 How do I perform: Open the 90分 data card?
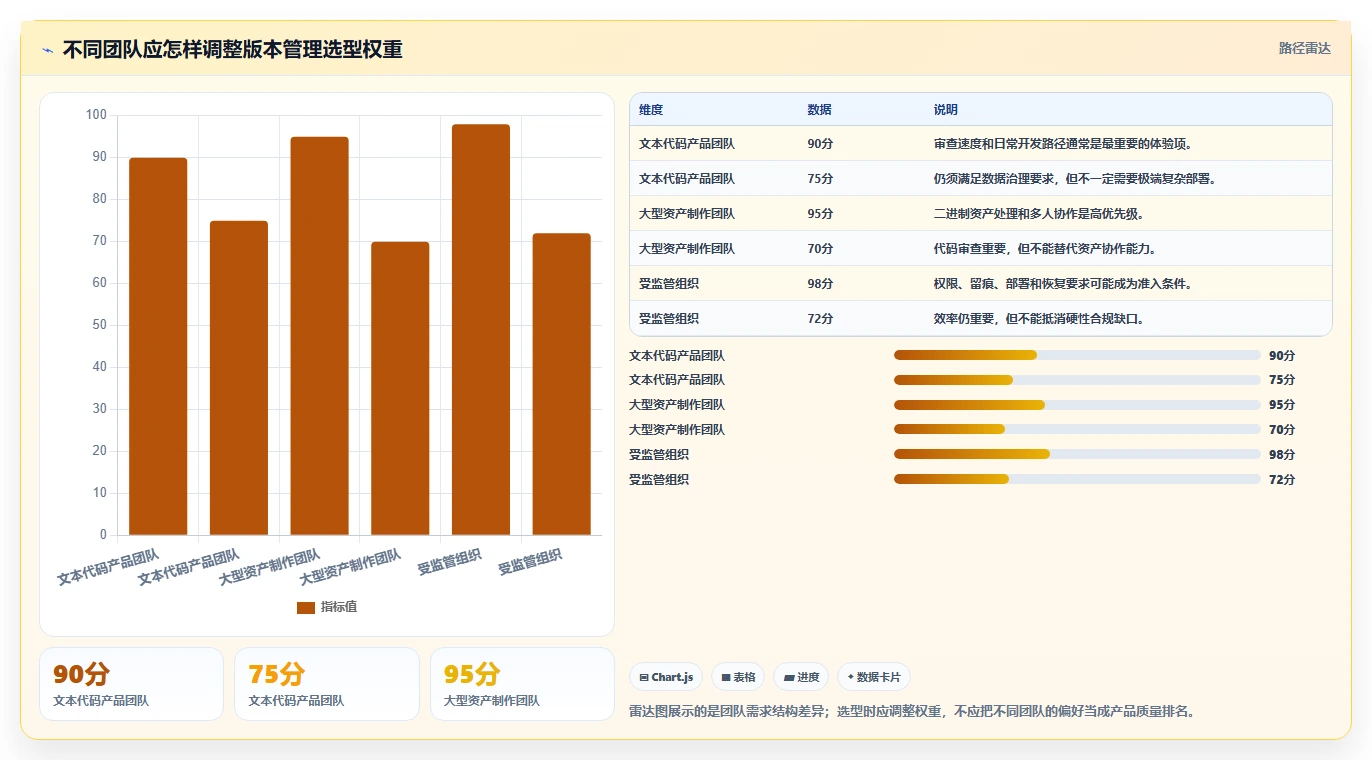[x=131, y=684]
